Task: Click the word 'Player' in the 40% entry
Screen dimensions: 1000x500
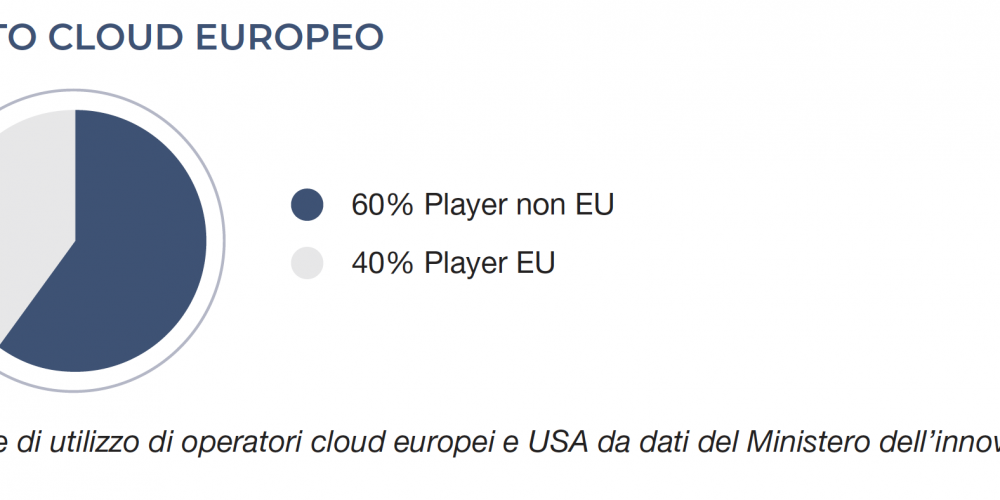Action: point(463,263)
